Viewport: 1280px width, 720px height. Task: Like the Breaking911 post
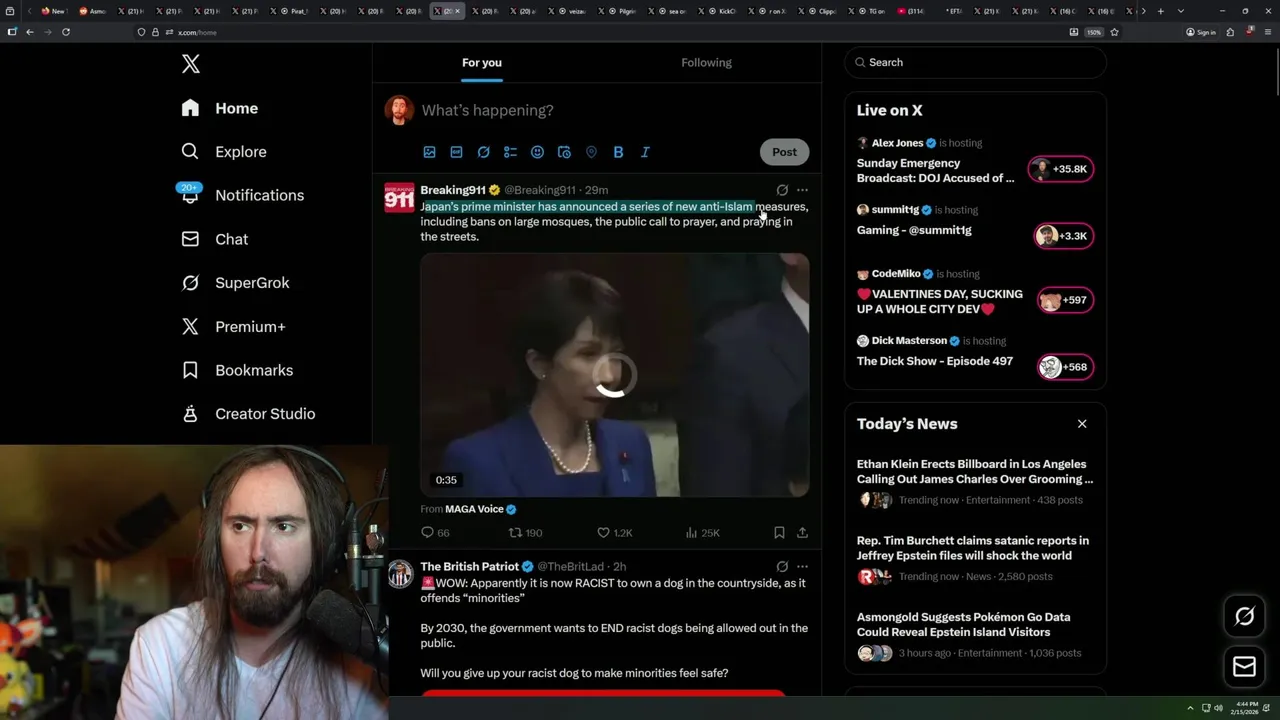[x=614, y=533]
